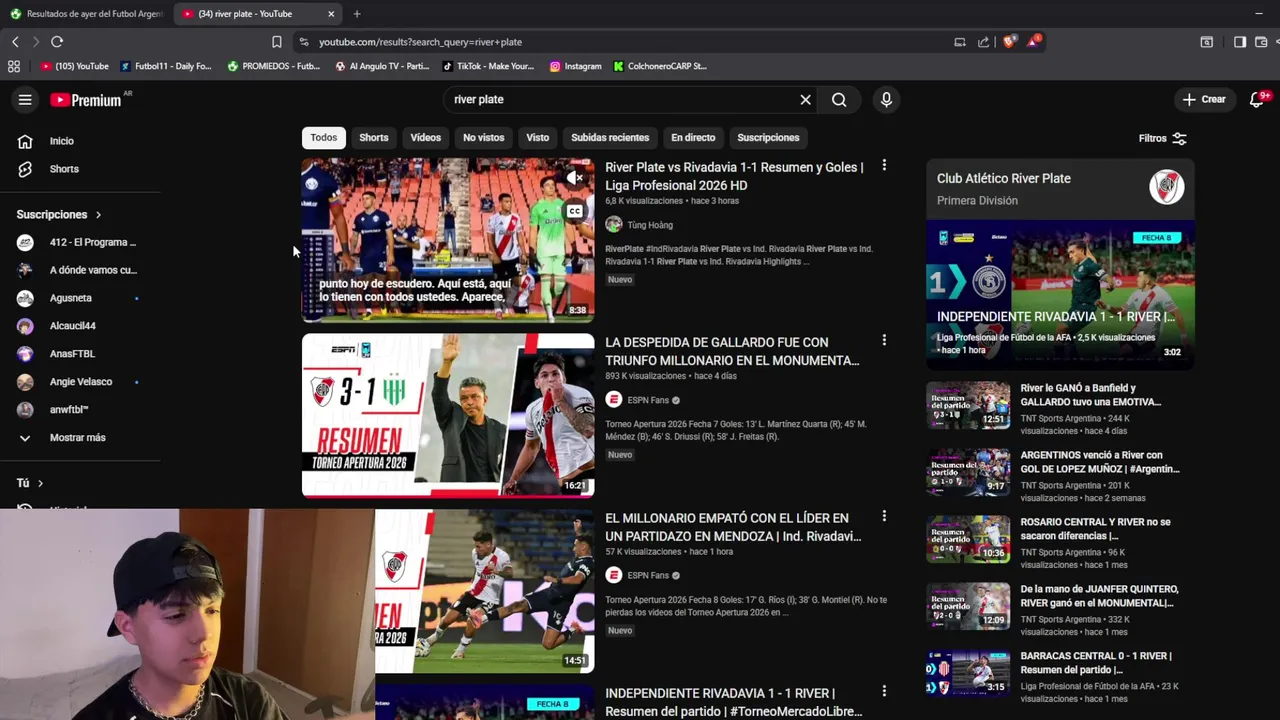The height and width of the screenshot is (720, 1280).
Task: Toggle captions on the preview thumbnail
Action: coord(574,211)
